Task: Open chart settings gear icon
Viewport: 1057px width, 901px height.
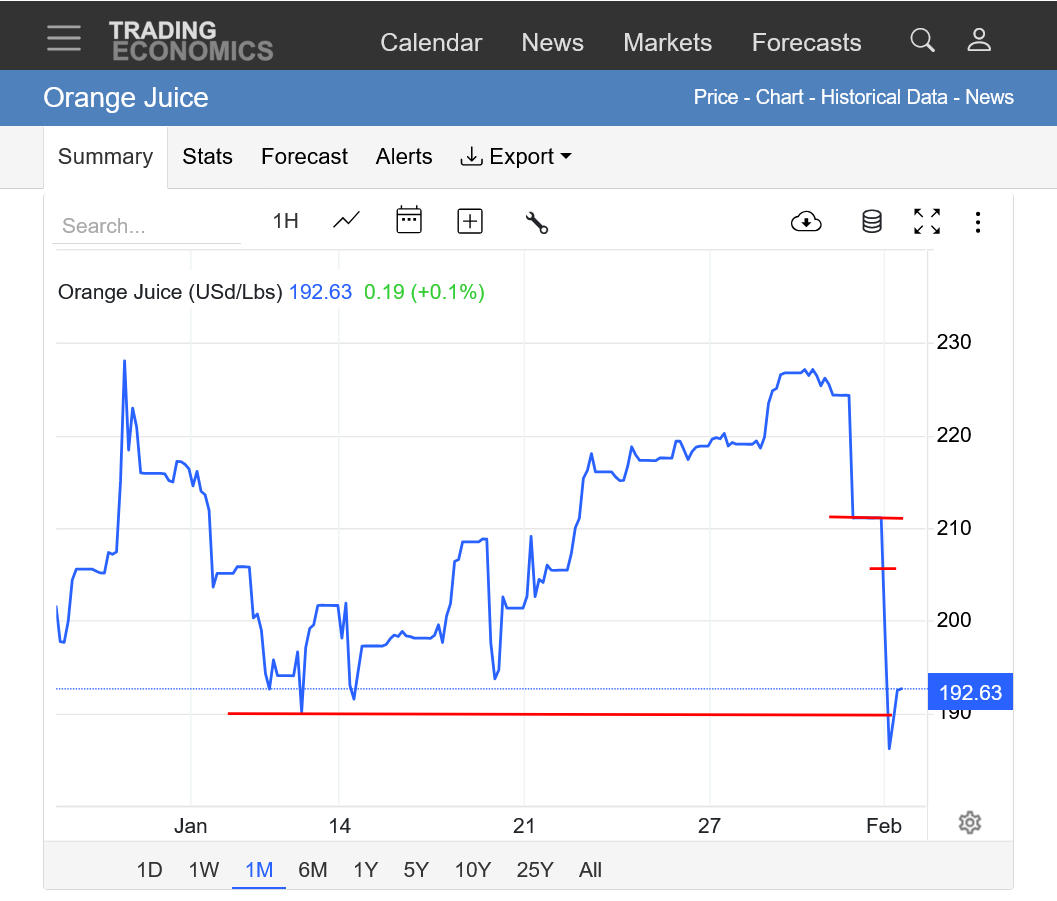Action: coord(969,823)
